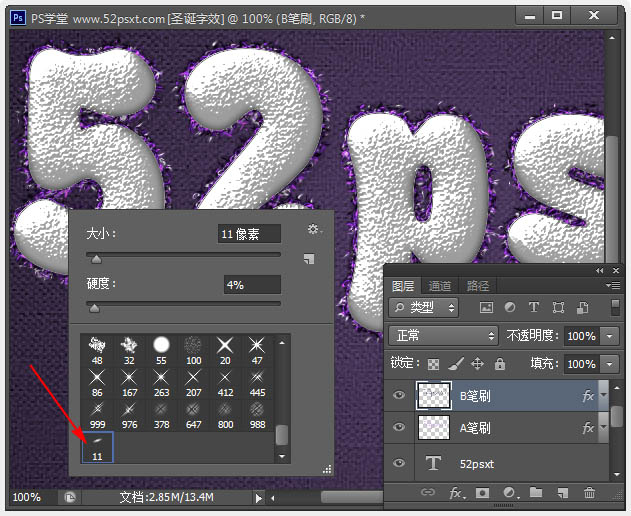Expand the 类型 filter type dropdown
Viewport: 631px width, 516px height.
pos(424,308)
